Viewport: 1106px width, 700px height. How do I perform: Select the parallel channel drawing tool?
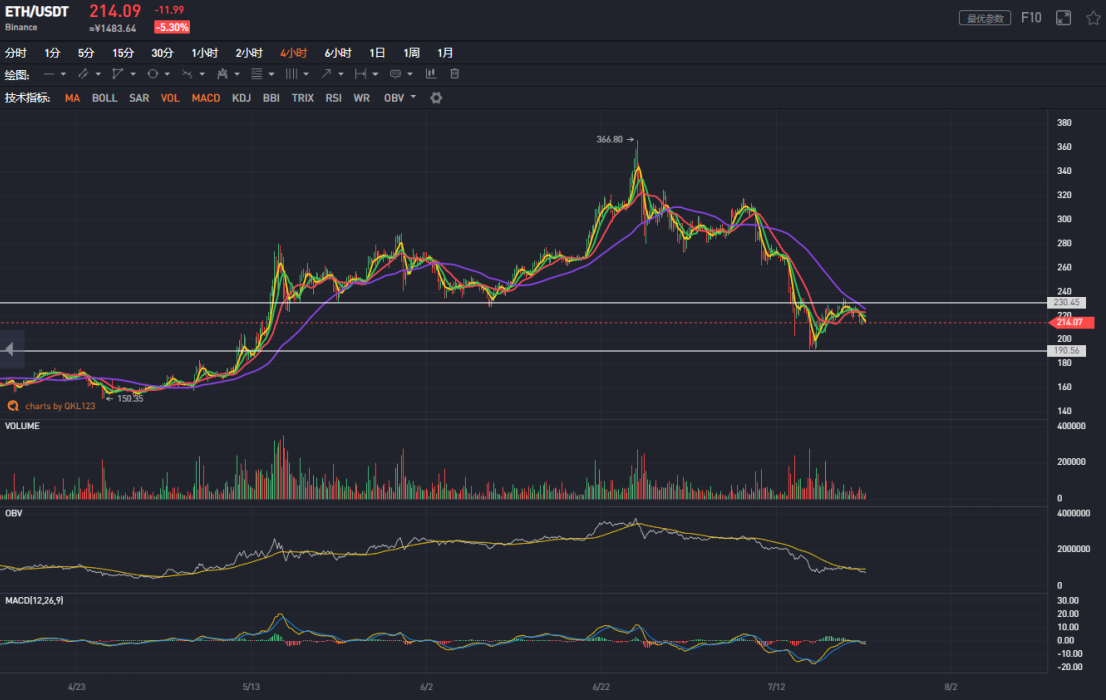point(83,74)
